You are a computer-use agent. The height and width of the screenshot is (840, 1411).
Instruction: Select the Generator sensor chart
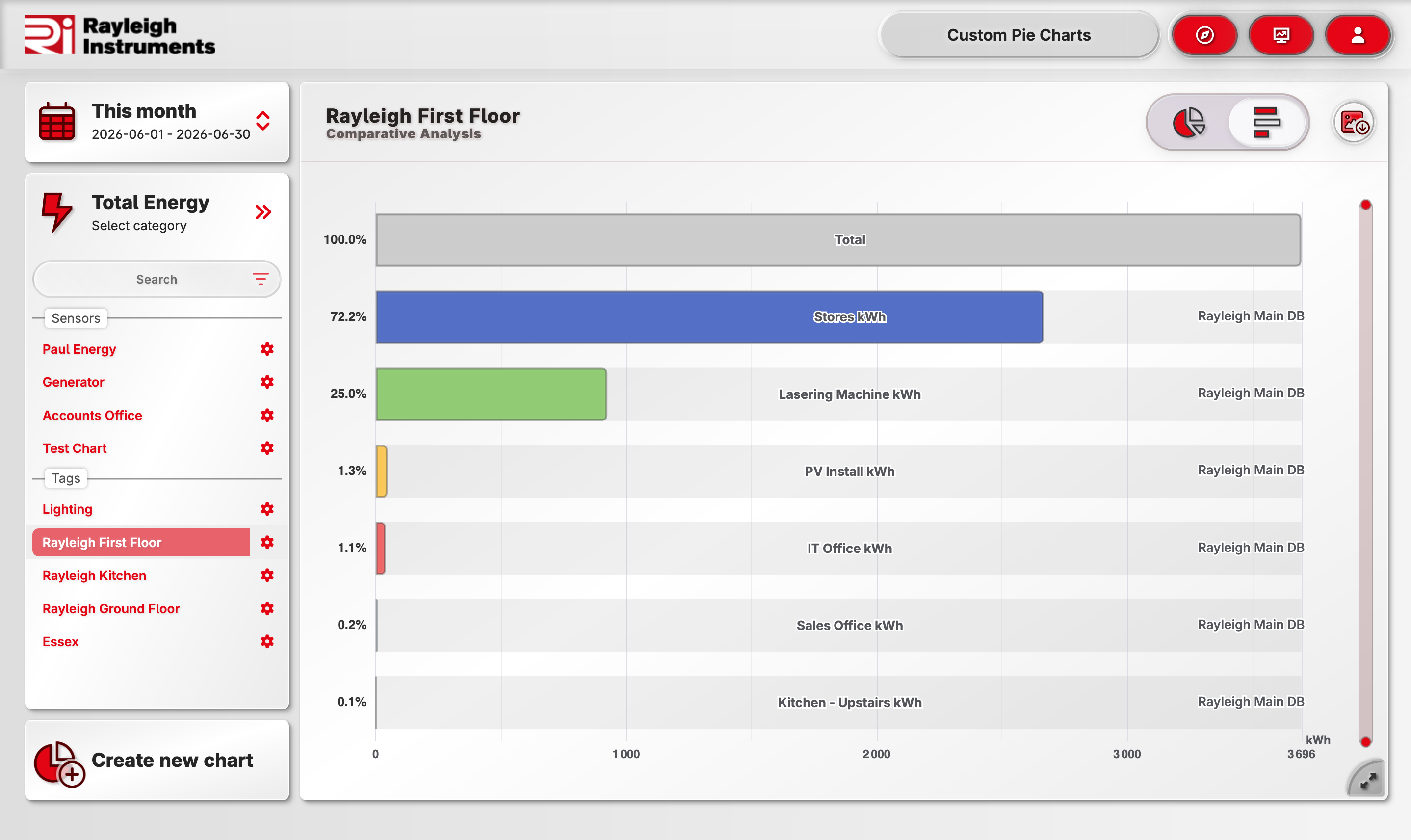coord(74,382)
